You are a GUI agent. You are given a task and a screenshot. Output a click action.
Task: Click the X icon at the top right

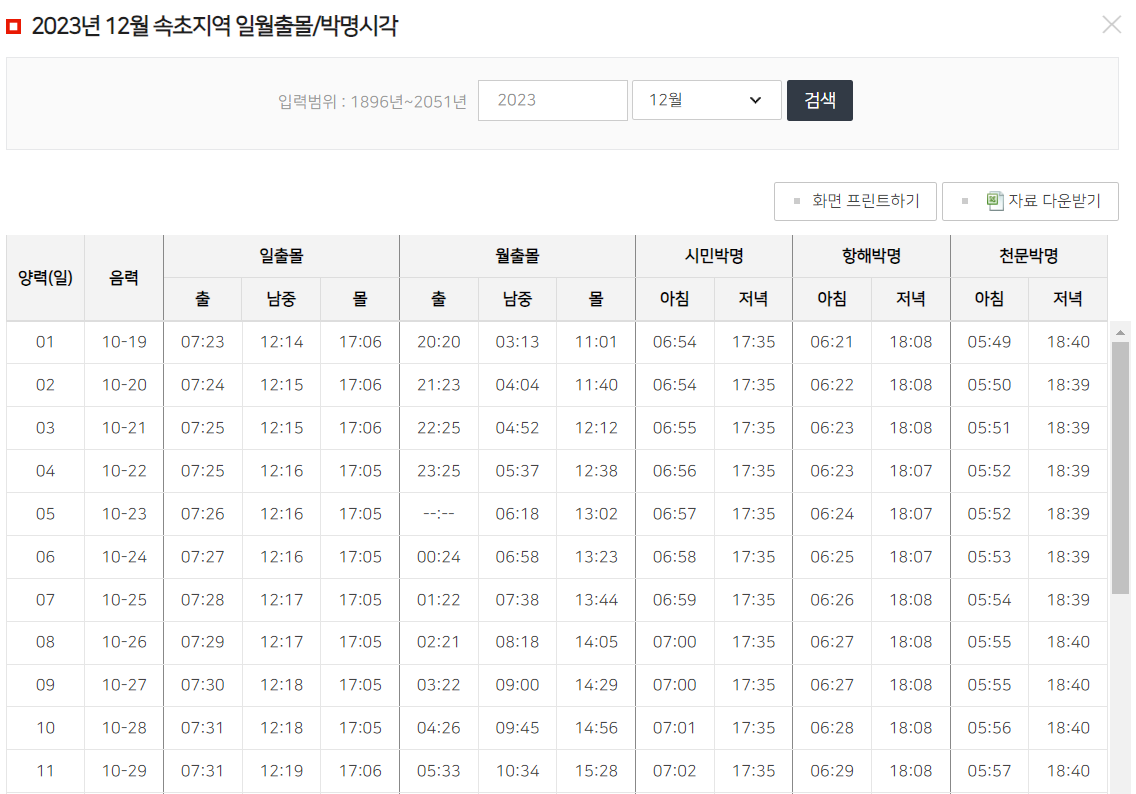coord(1111,25)
